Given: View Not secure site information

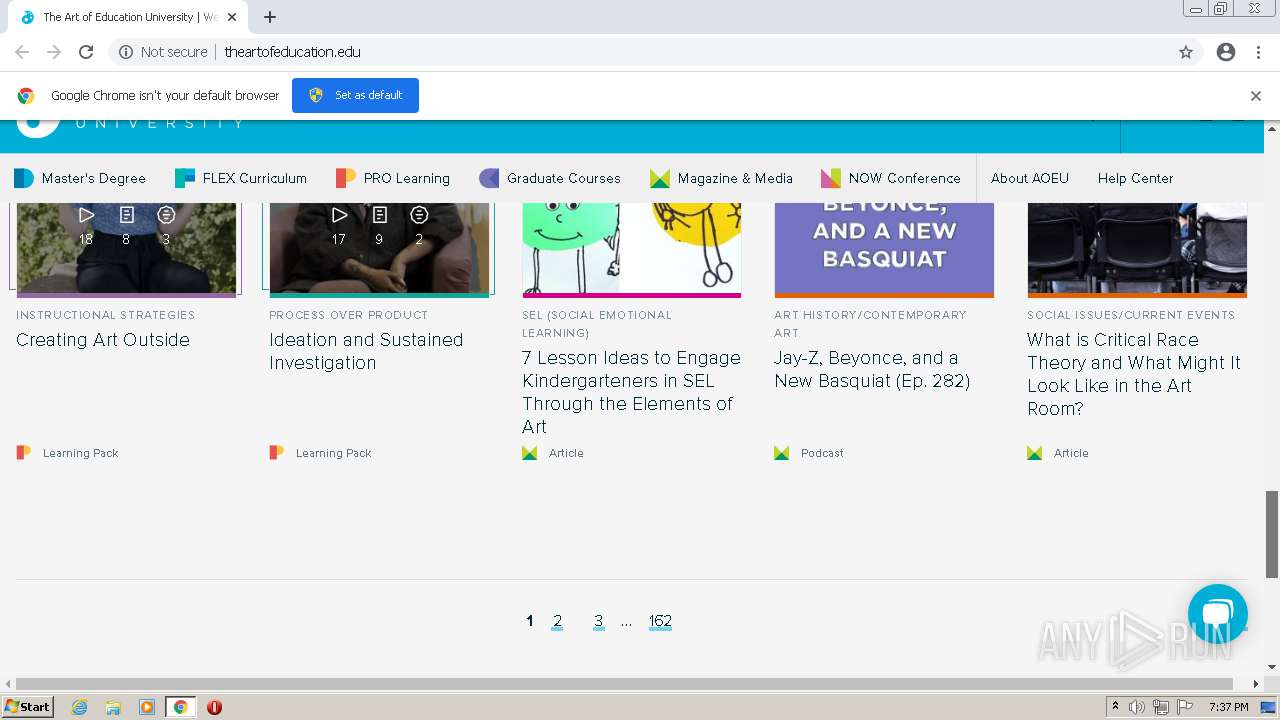Looking at the screenshot, I should coord(163,52).
